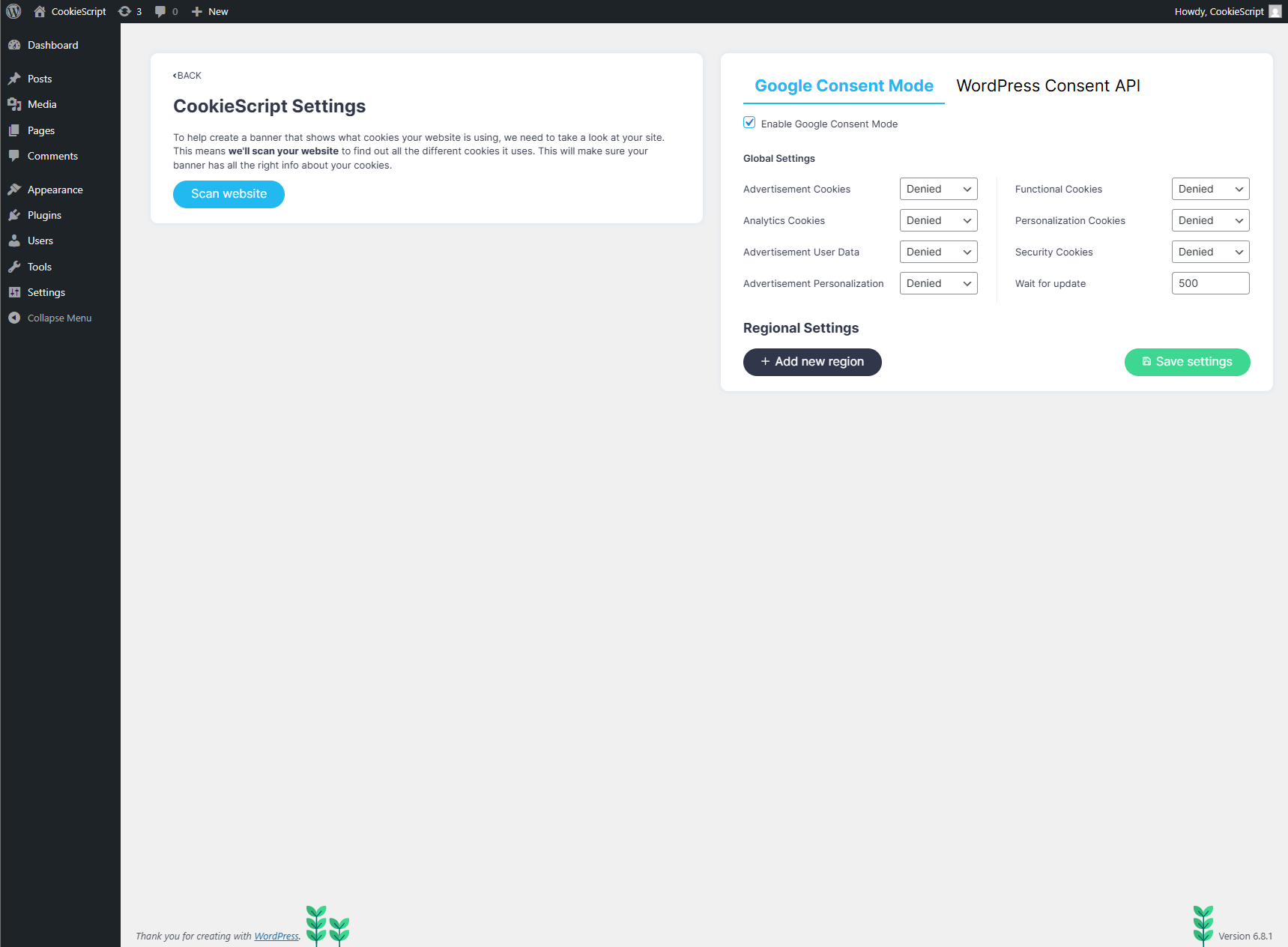Click the Plugins plug icon
Screen dimensions: 1288x947
click(x=14, y=215)
